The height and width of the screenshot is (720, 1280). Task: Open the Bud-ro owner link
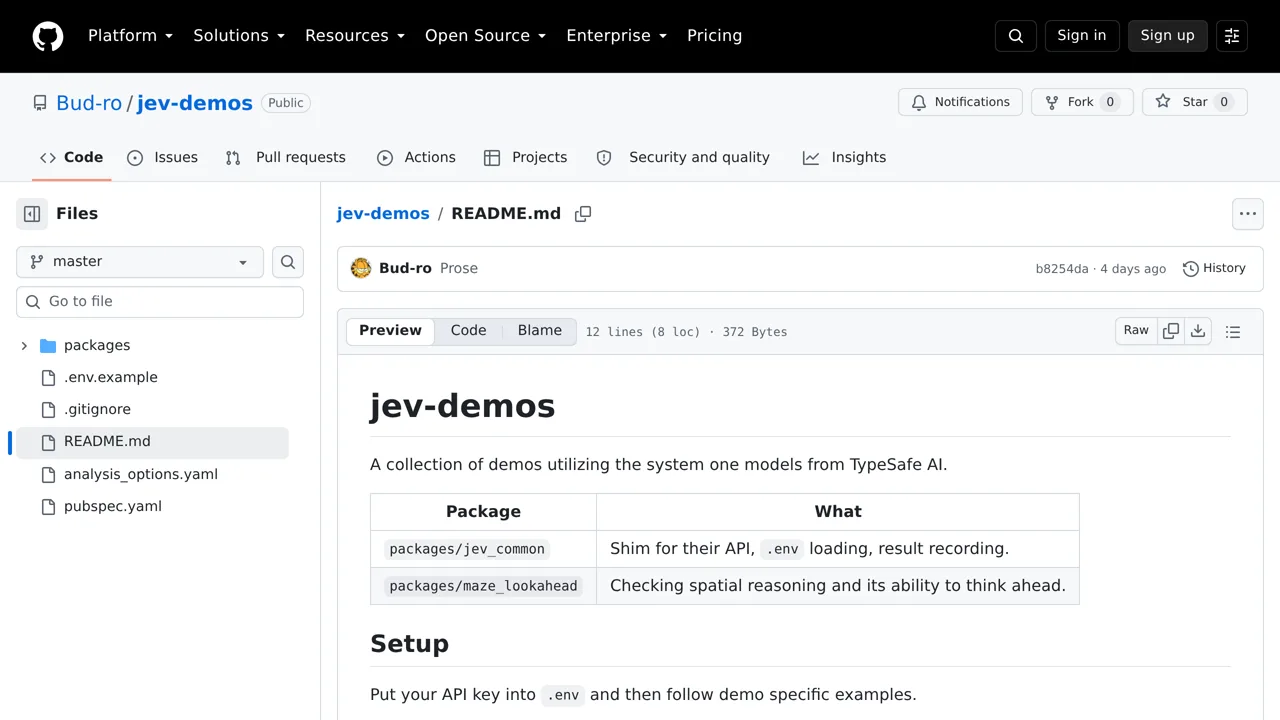coord(89,103)
